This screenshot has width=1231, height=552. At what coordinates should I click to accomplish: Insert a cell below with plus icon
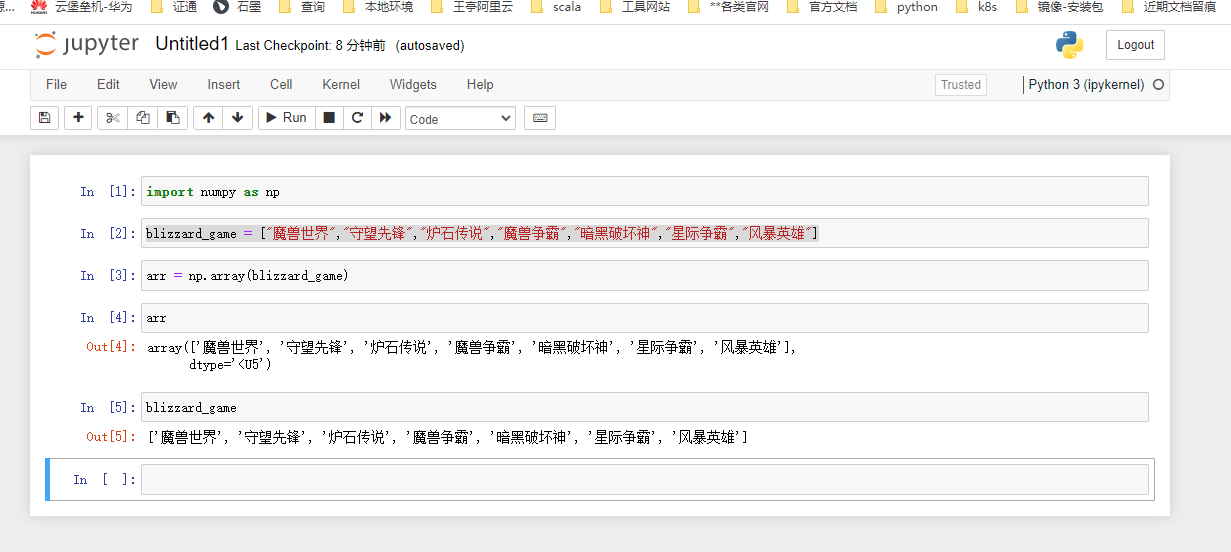click(78, 118)
